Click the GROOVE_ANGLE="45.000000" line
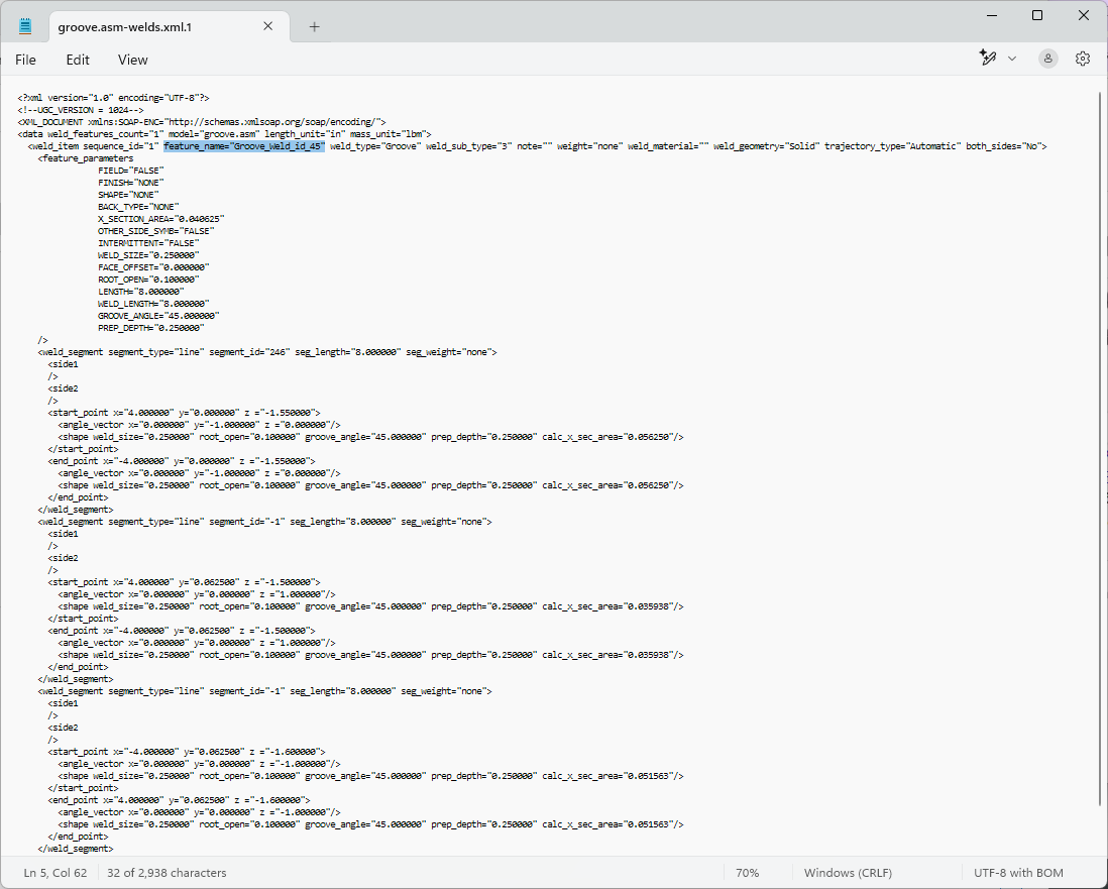 pyautogui.click(x=158, y=316)
